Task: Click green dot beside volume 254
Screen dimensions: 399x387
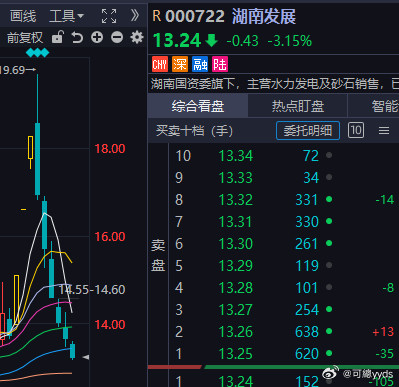Action: coord(329,309)
